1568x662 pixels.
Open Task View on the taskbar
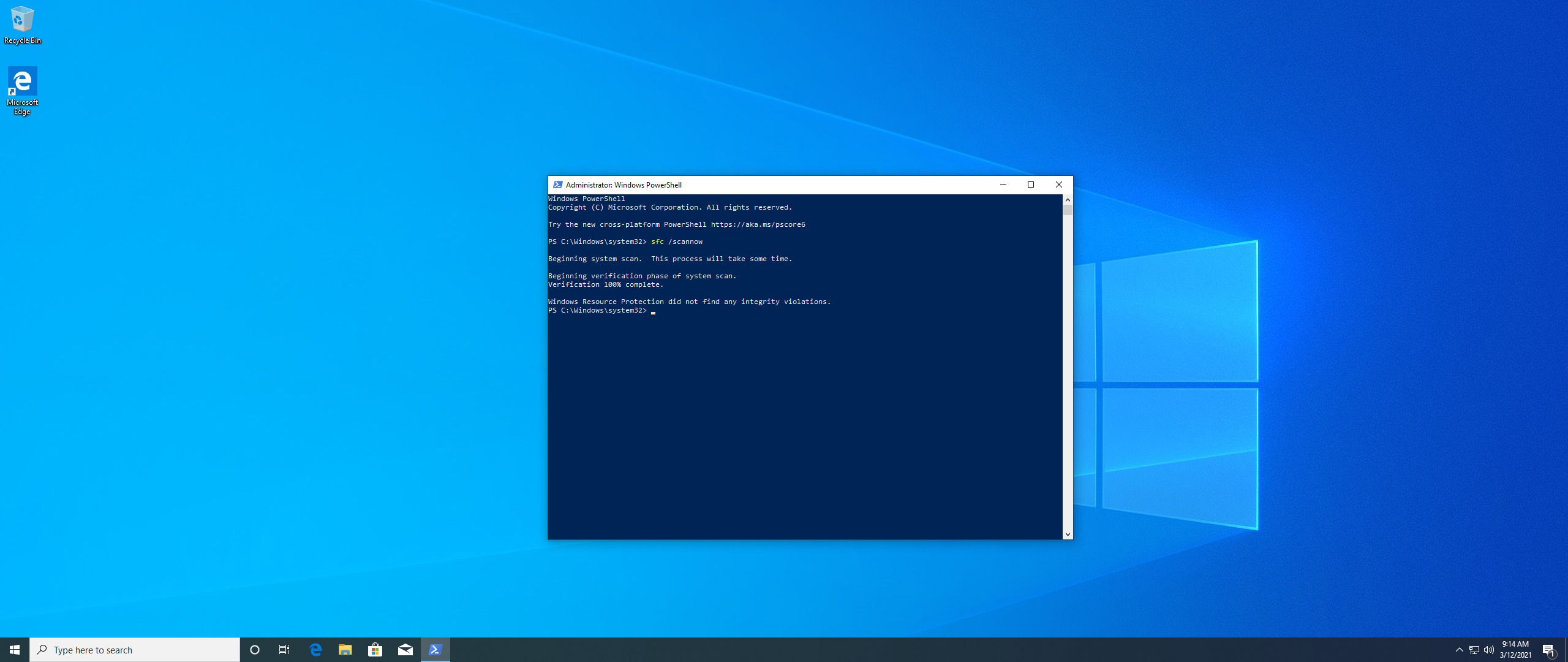point(284,650)
